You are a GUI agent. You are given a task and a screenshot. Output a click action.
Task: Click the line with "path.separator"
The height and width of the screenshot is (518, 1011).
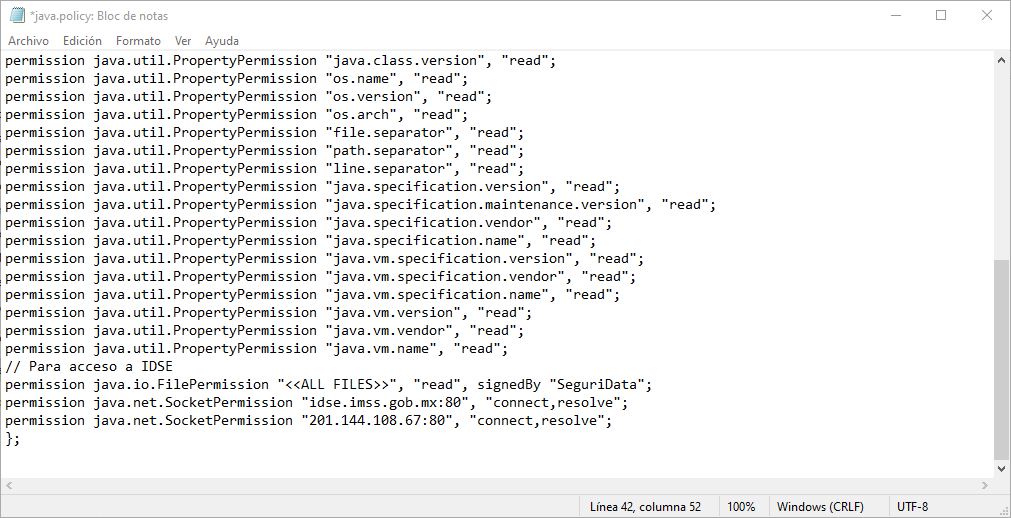pyautogui.click(x=265, y=151)
